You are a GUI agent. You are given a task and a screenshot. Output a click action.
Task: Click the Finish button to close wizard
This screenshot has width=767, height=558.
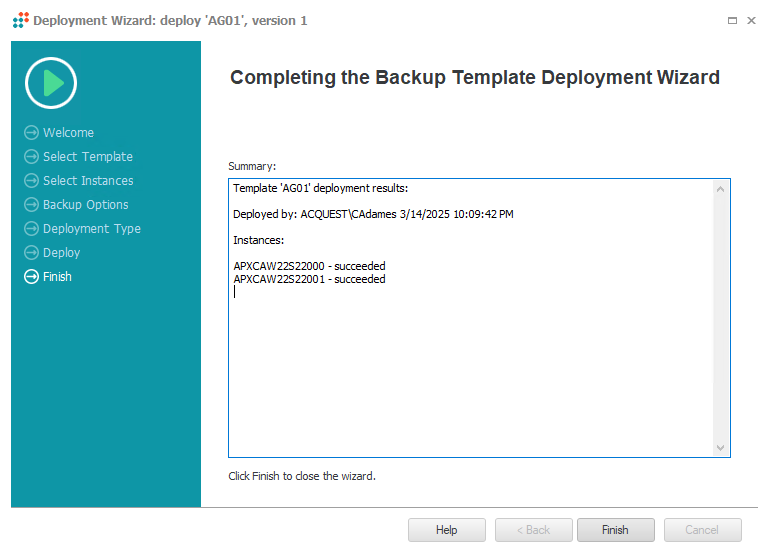[615, 530]
